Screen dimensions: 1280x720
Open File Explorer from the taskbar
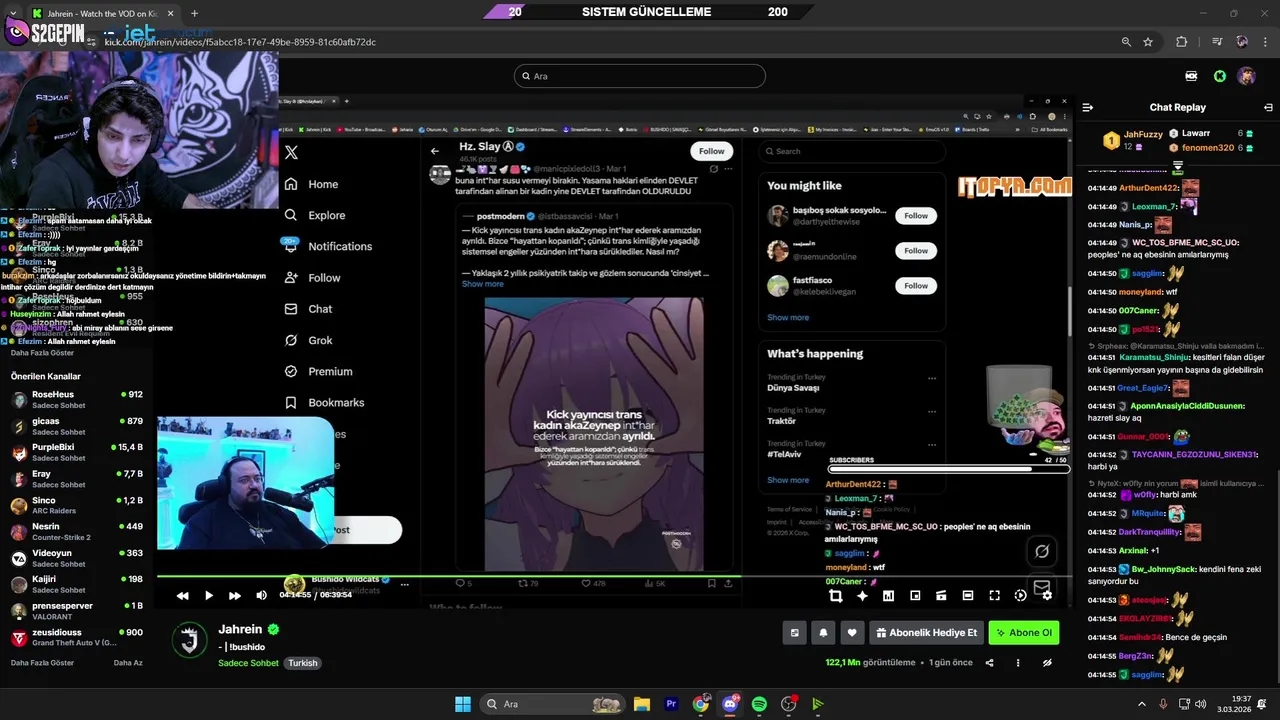(642, 704)
